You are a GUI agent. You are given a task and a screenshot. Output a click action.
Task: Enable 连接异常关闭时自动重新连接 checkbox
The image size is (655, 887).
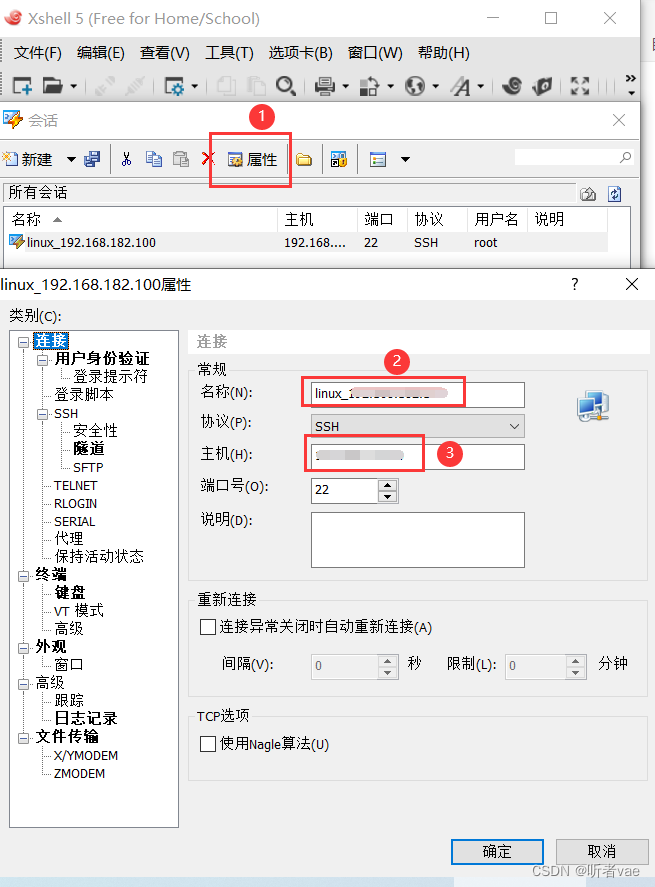tap(208, 627)
